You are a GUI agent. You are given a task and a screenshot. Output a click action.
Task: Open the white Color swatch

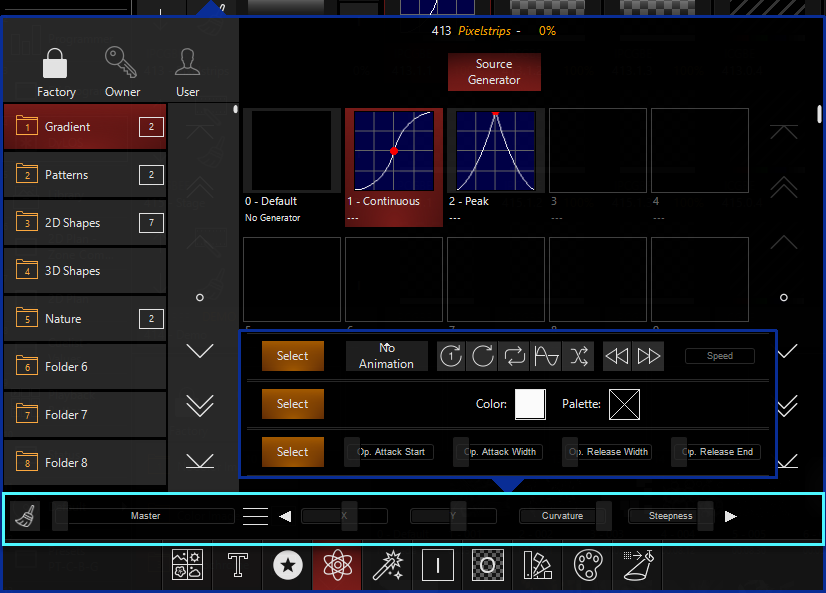pyautogui.click(x=530, y=404)
